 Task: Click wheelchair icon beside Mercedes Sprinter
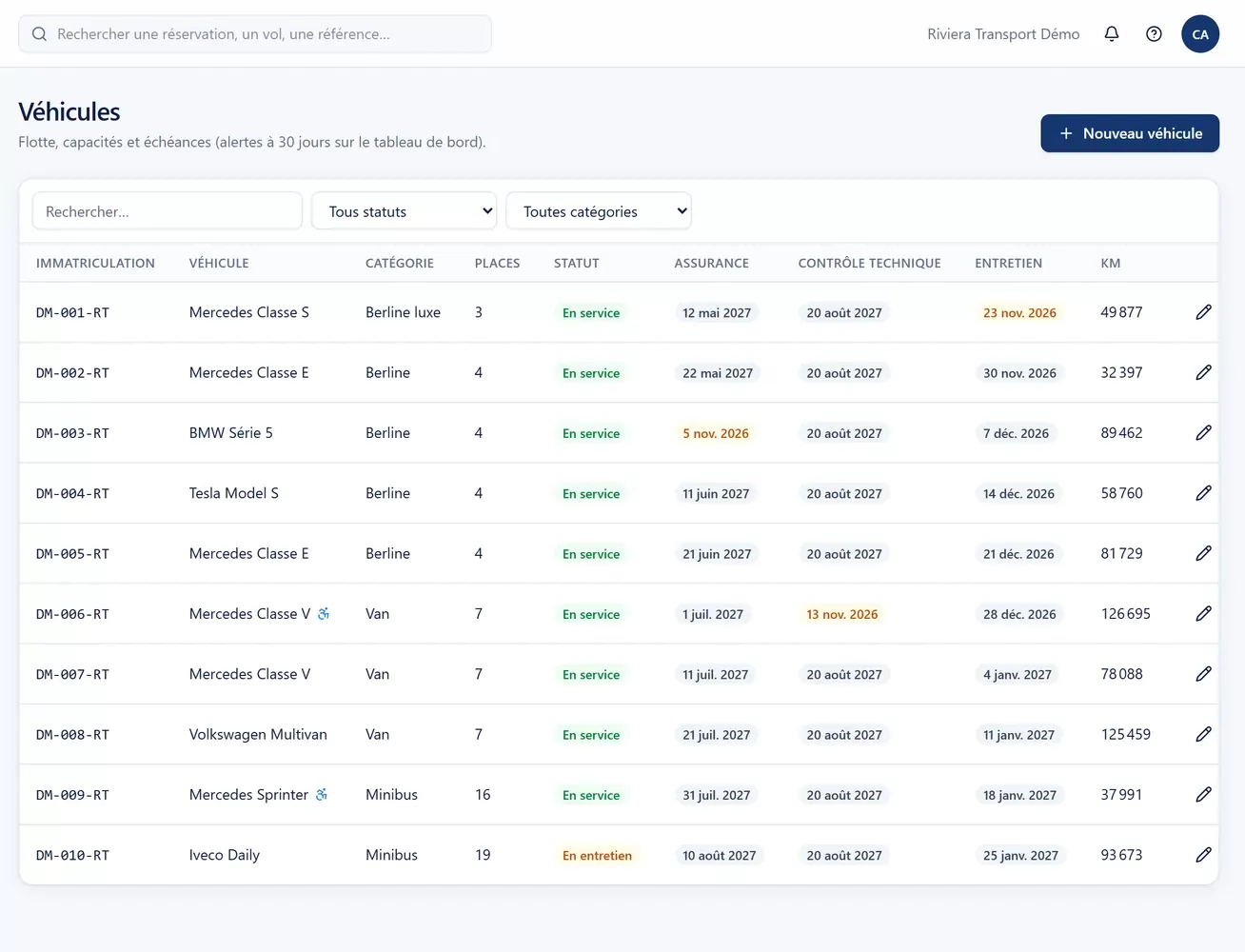322,795
